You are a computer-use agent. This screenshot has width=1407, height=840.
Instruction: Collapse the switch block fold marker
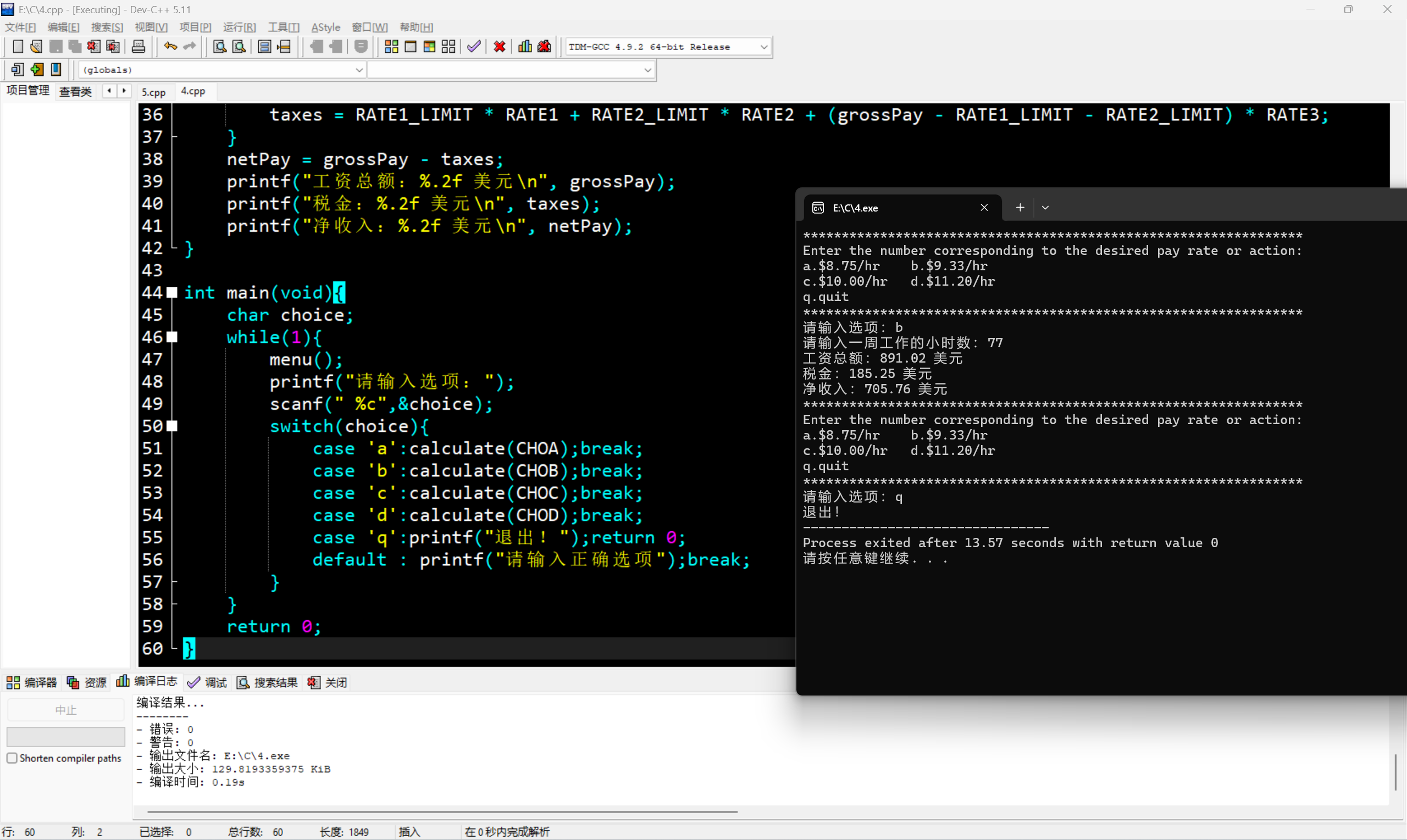tap(172, 426)
